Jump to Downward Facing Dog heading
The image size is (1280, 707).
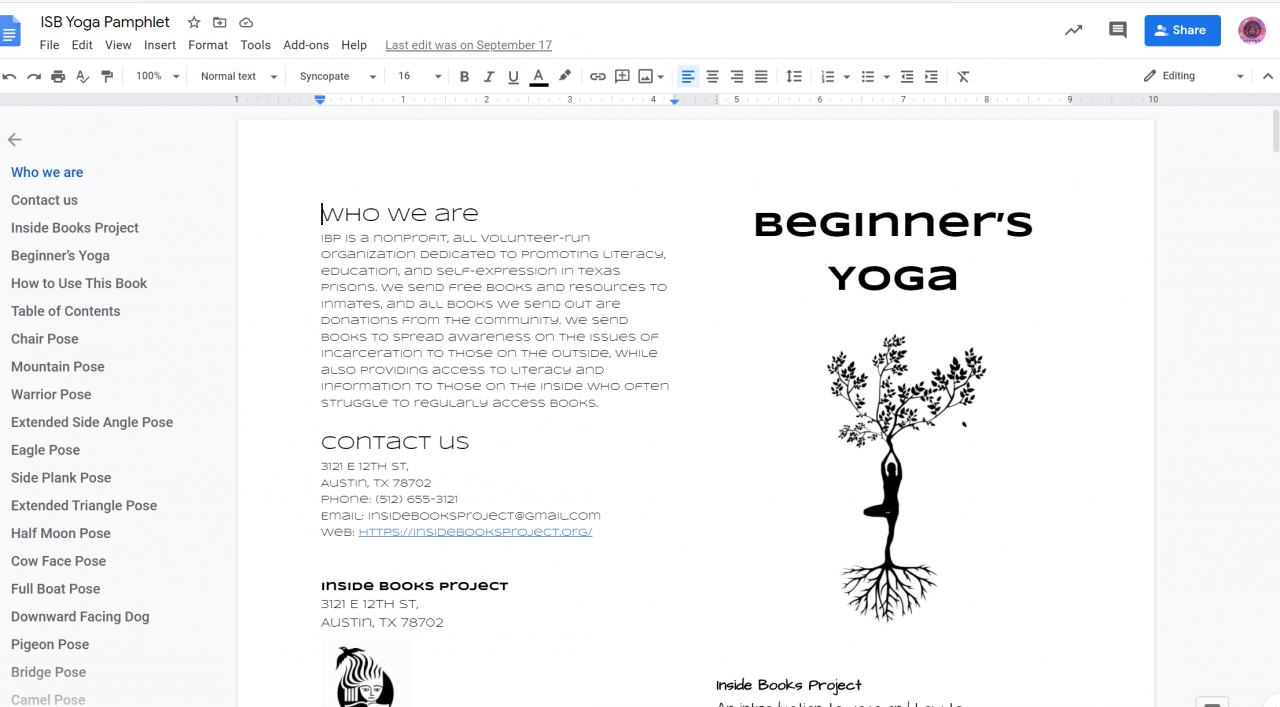80,616
